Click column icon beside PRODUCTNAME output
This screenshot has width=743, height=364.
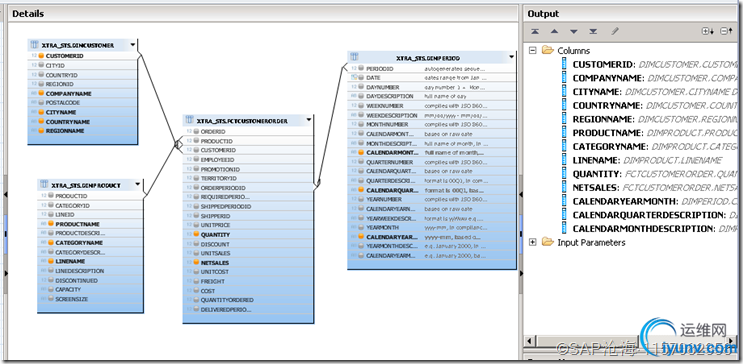pos(564,133)
